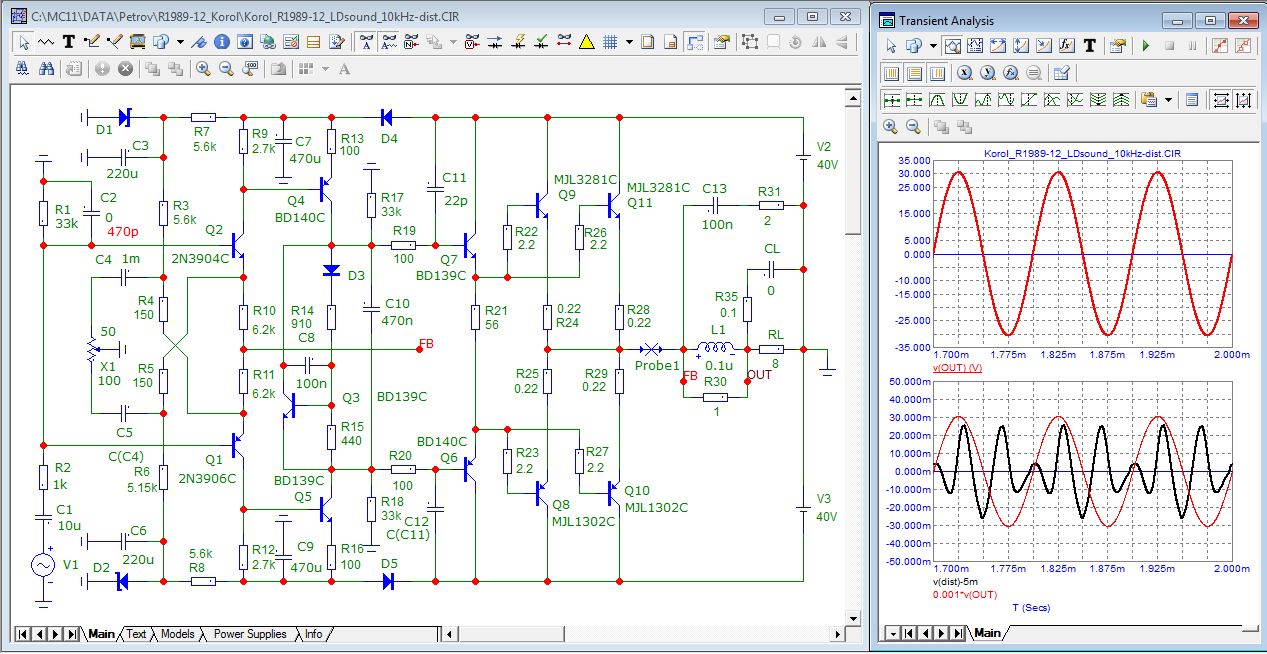This screenshot has width=1267, height=654.
Task: Switch to the Models tab
Action: pos(177,634)
